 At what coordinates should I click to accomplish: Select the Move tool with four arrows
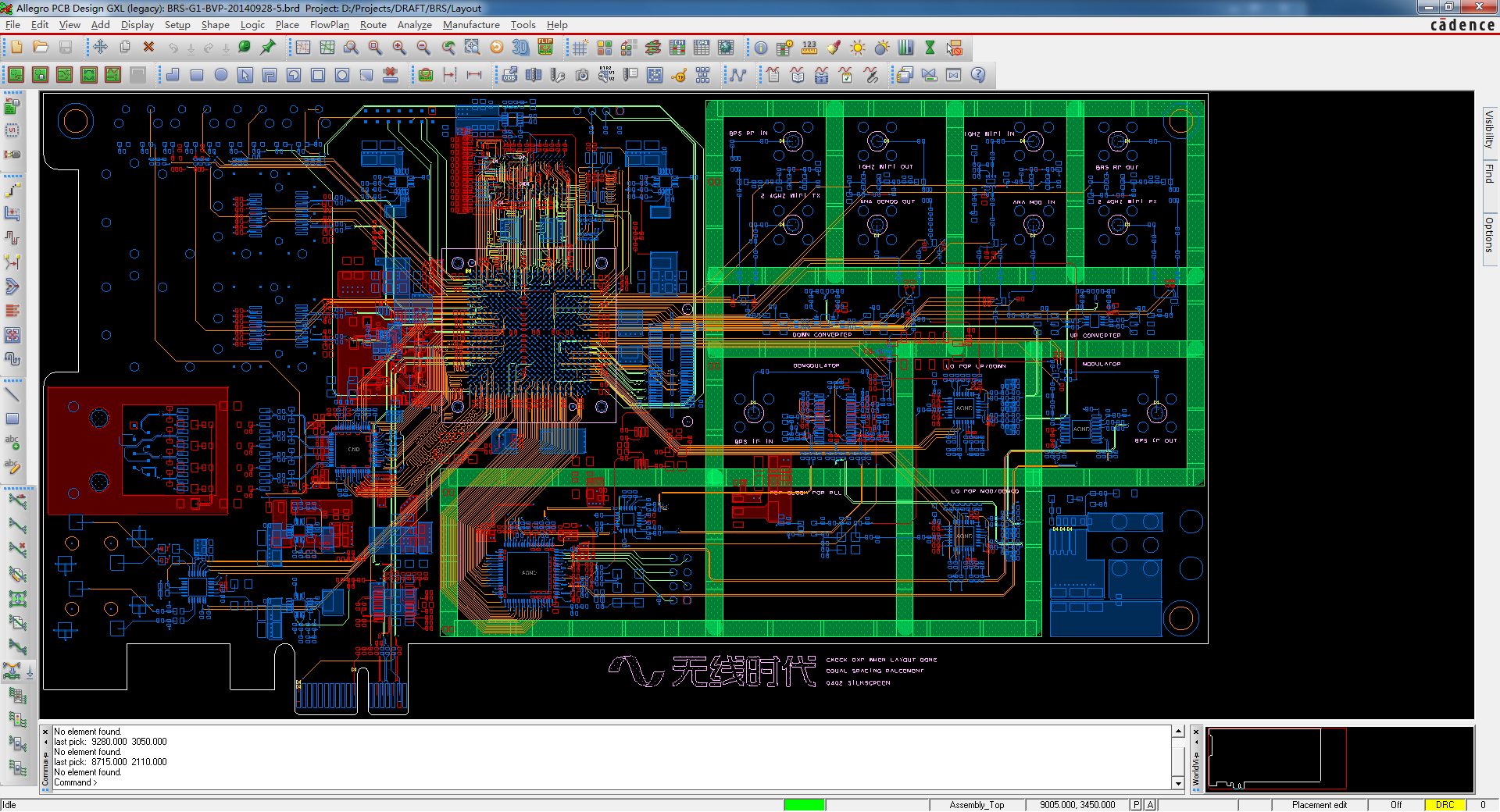pyautogui.click(x=100, y=48)
